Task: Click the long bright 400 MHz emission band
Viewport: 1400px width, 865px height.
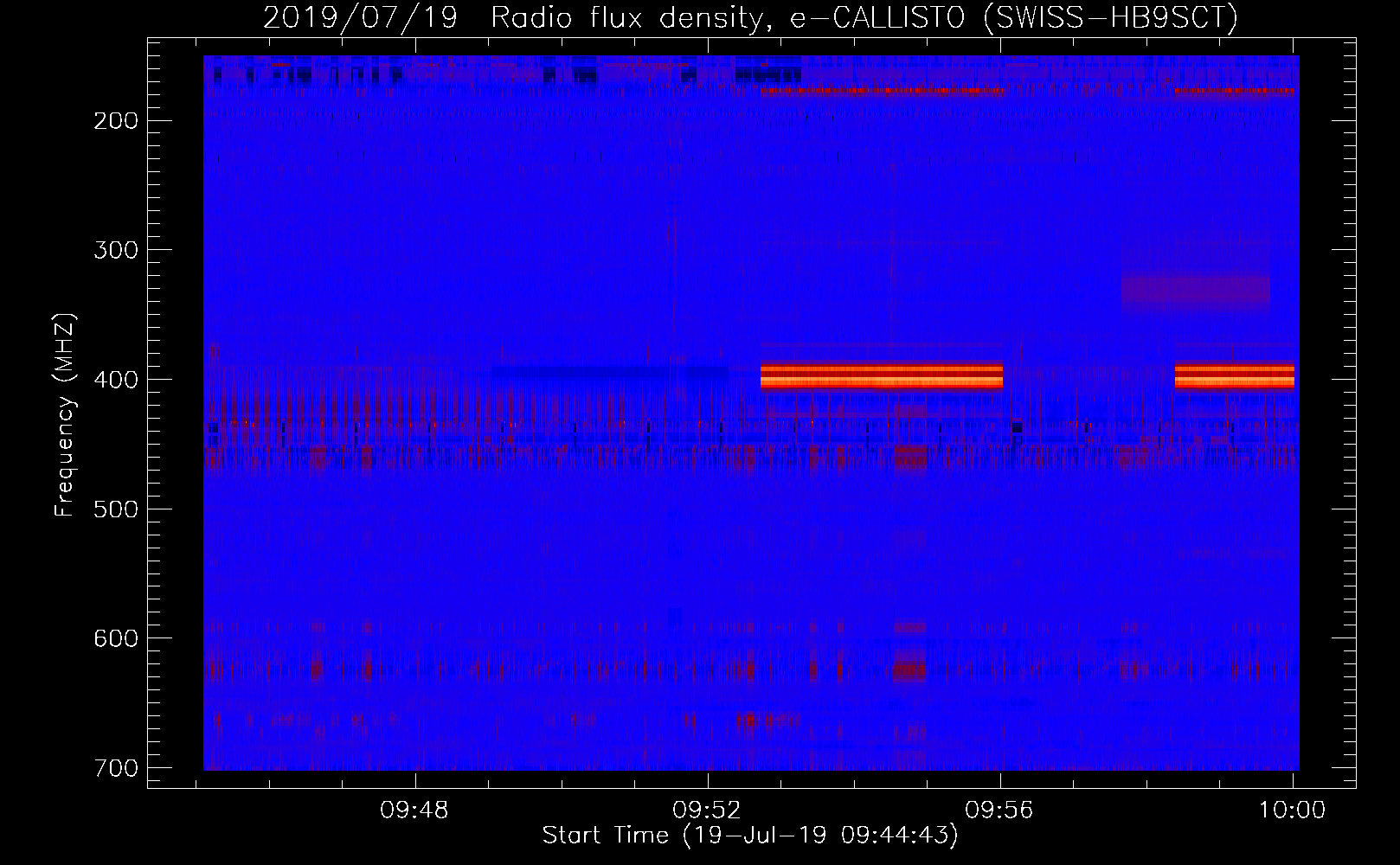Action: [882, 376]
